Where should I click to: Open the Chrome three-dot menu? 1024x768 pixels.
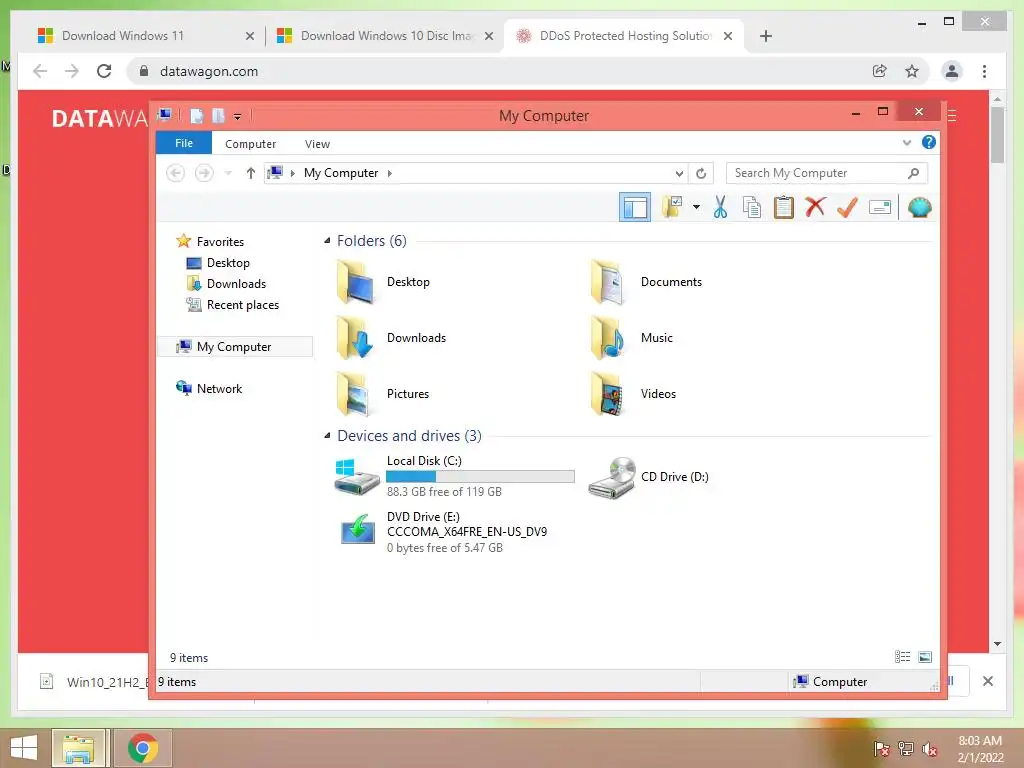click(x=984, y=71)
